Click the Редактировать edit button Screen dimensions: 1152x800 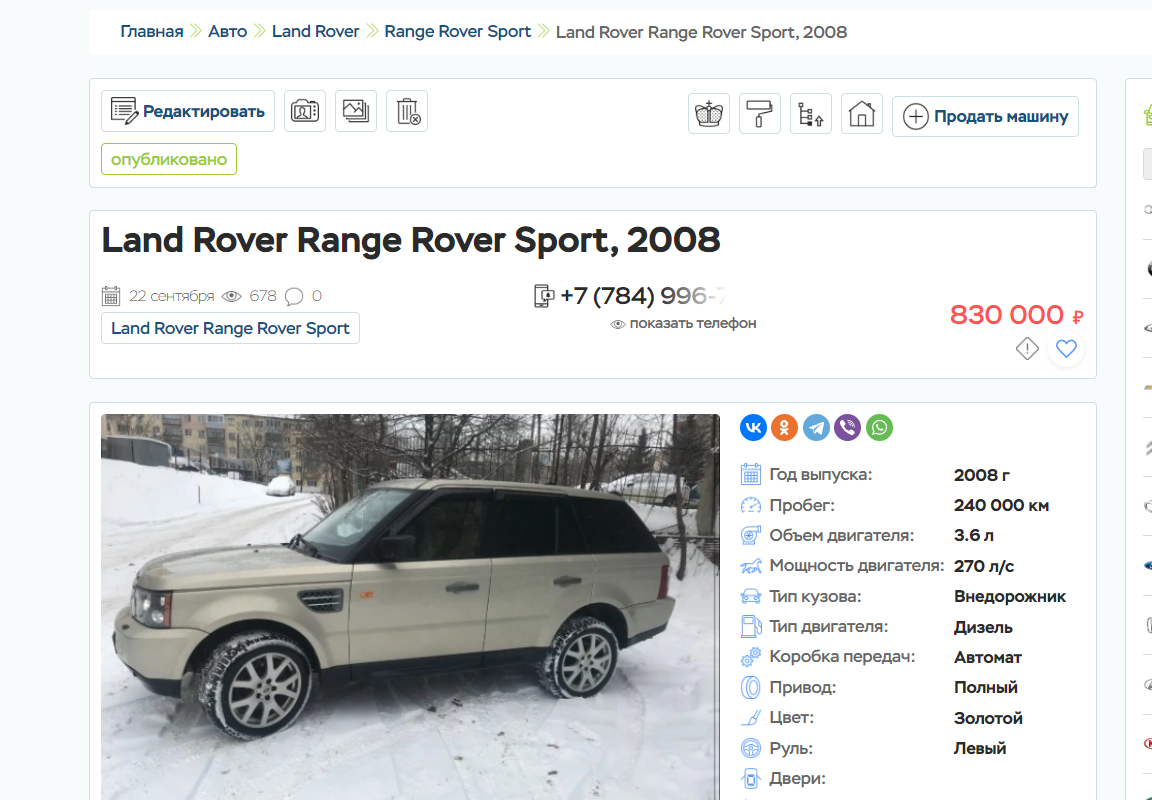click(x=188, y=111)
